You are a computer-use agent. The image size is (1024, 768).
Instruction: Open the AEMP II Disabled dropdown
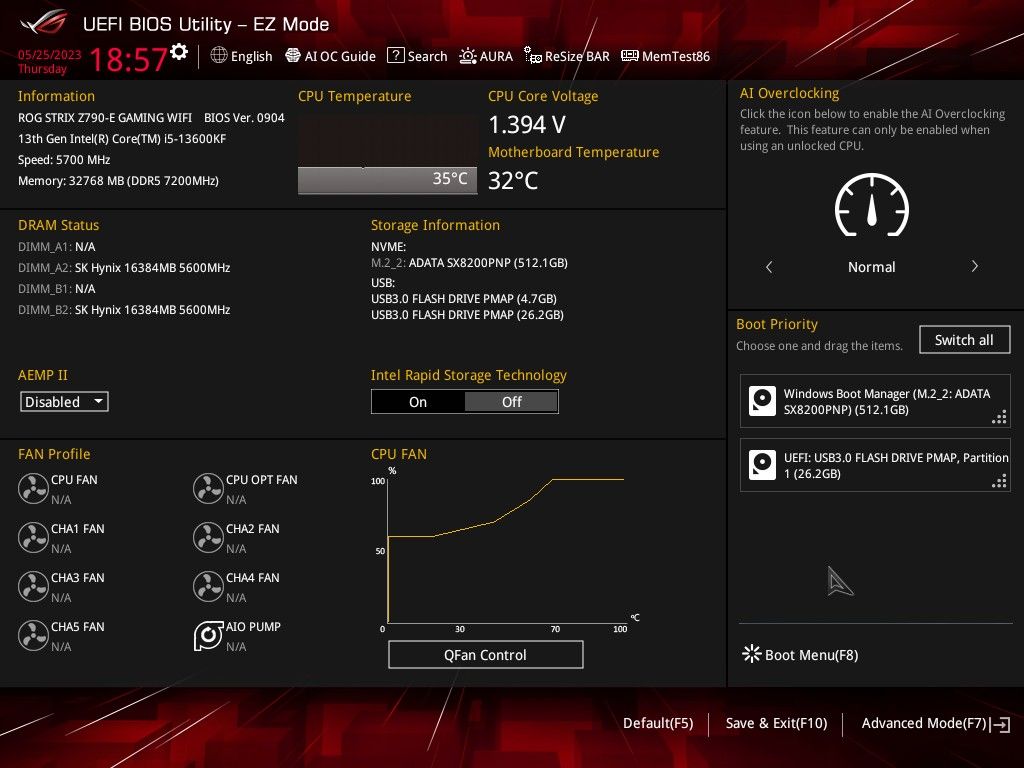point(64,402)
